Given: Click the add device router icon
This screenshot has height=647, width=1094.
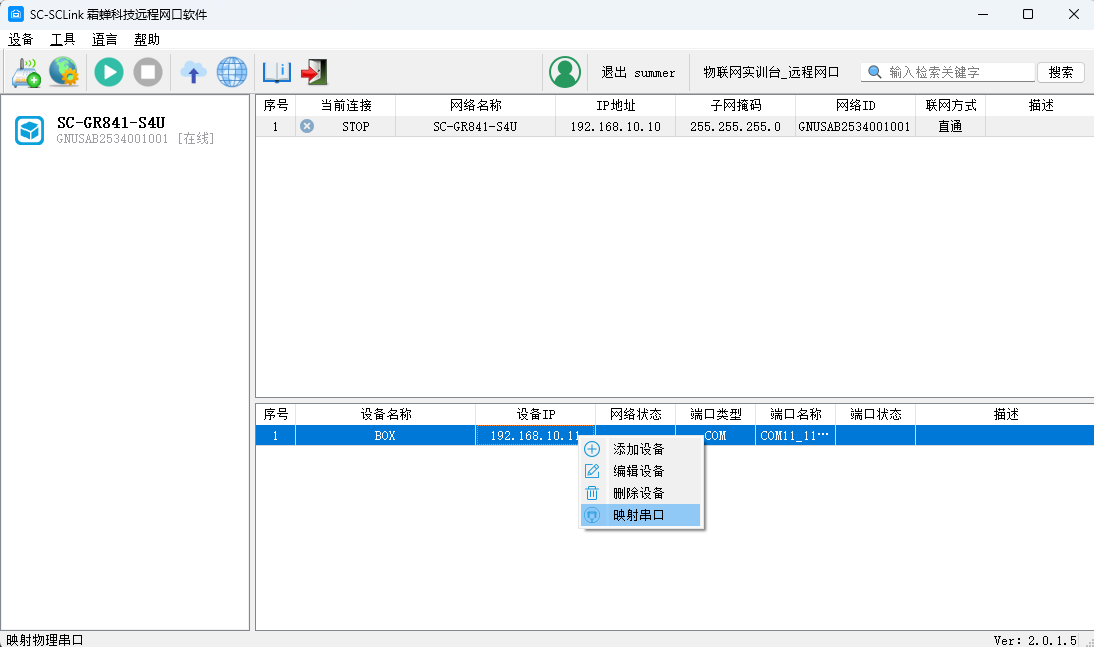Looking at the screenshot, I should pyautogui.click(x=25, y=72).
